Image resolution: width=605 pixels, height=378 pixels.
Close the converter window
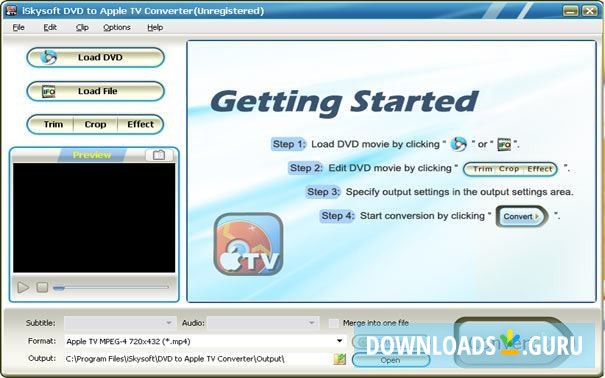(589, 10)
